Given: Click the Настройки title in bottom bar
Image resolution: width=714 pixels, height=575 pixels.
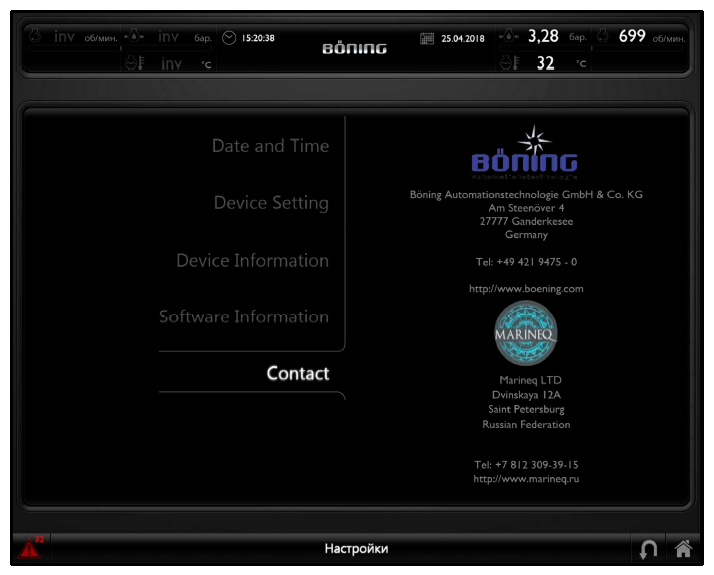Looking at the screenshot, I should tap(356, 548).
